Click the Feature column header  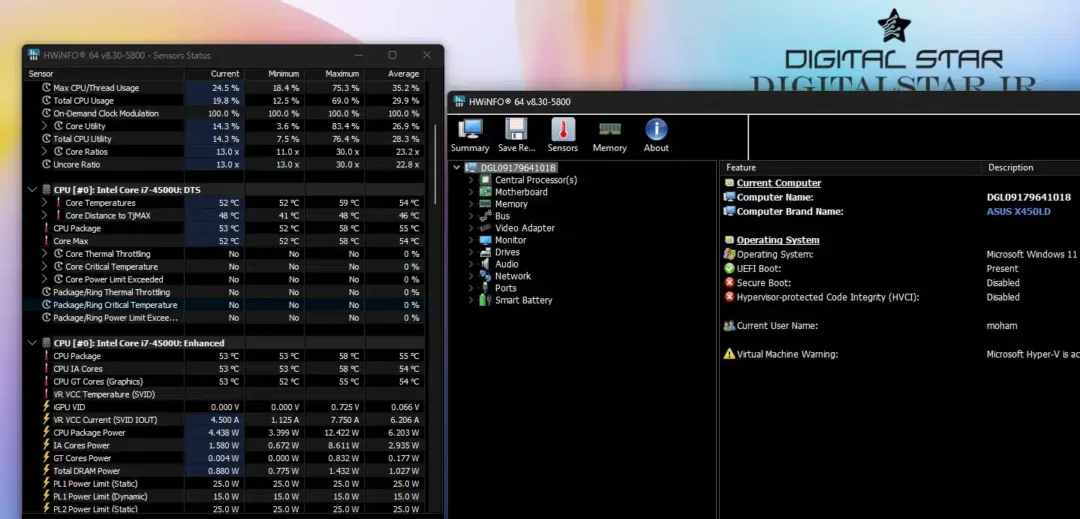click(x=741, y=168)
